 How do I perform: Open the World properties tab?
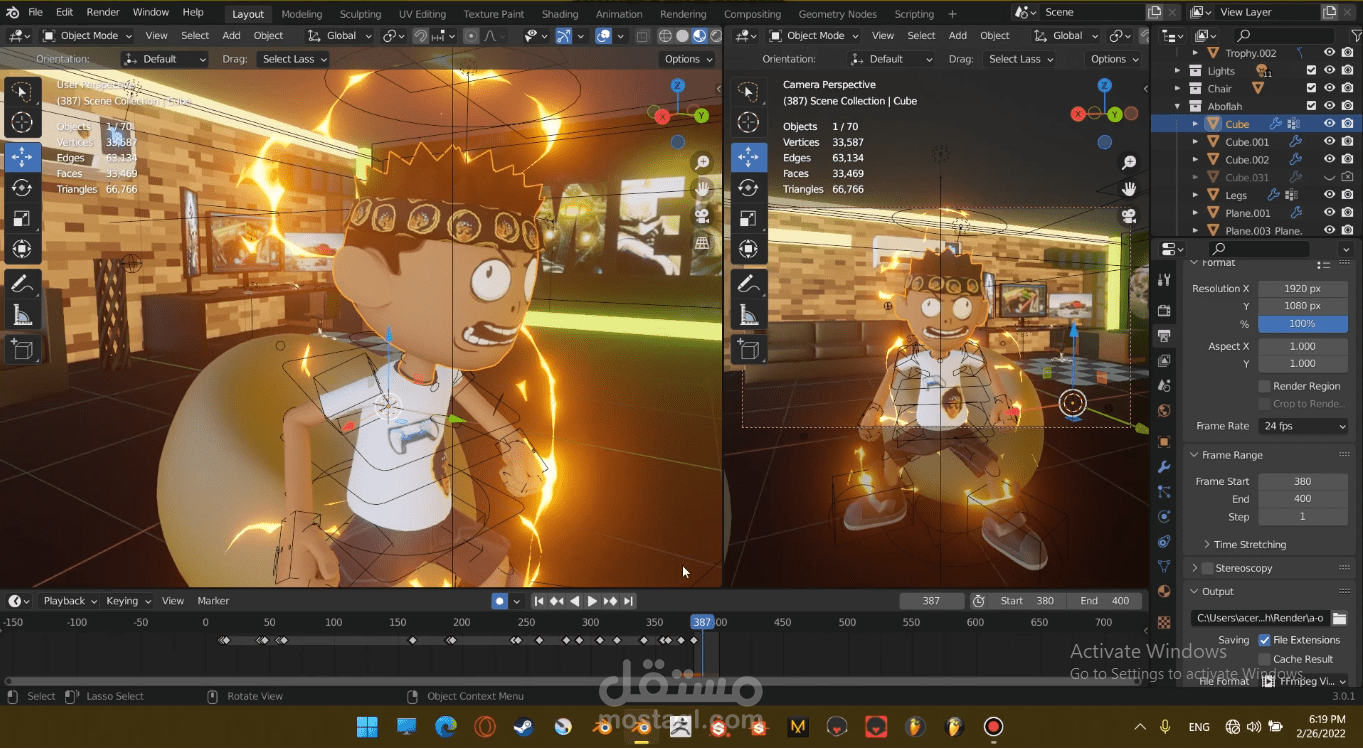coord(1164,410)
